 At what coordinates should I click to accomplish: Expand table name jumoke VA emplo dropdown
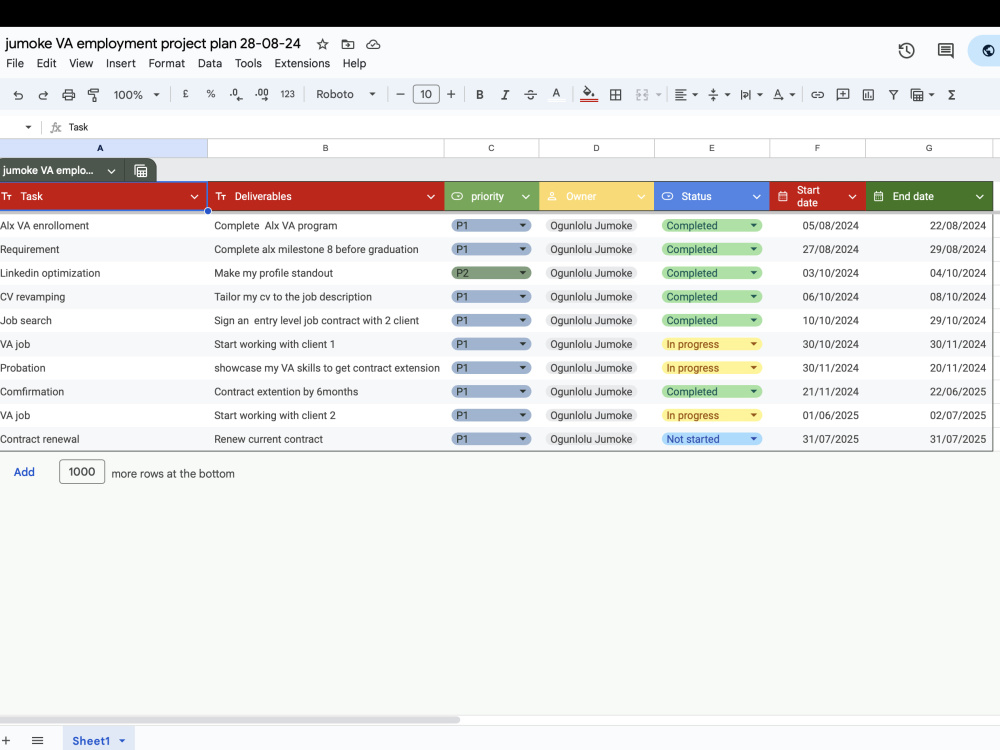[x=112, y=171]
